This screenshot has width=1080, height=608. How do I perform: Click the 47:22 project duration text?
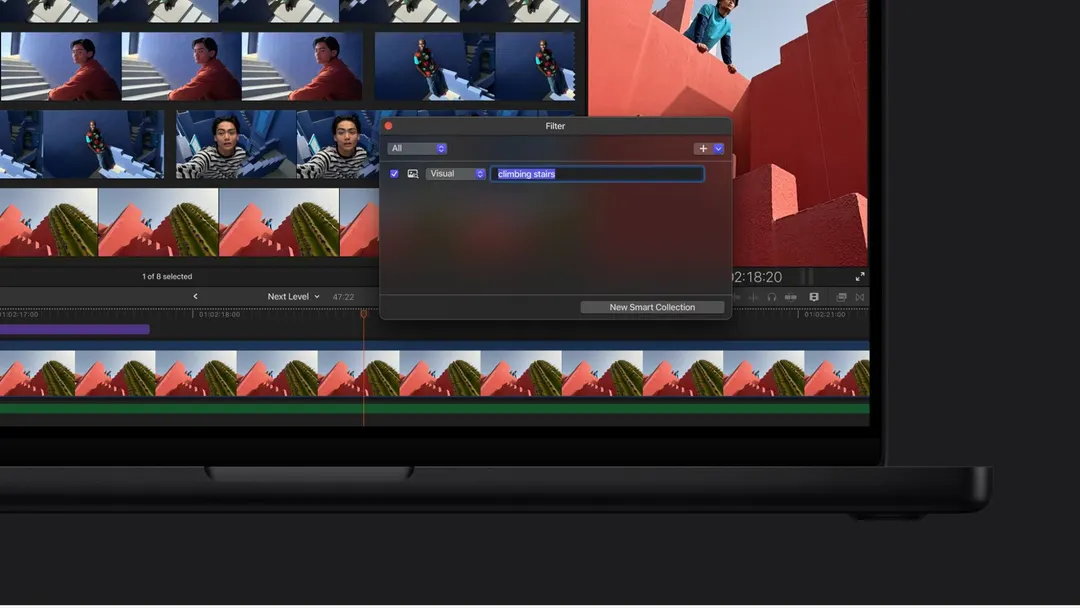pyautogui.click(x=343, y=297)
